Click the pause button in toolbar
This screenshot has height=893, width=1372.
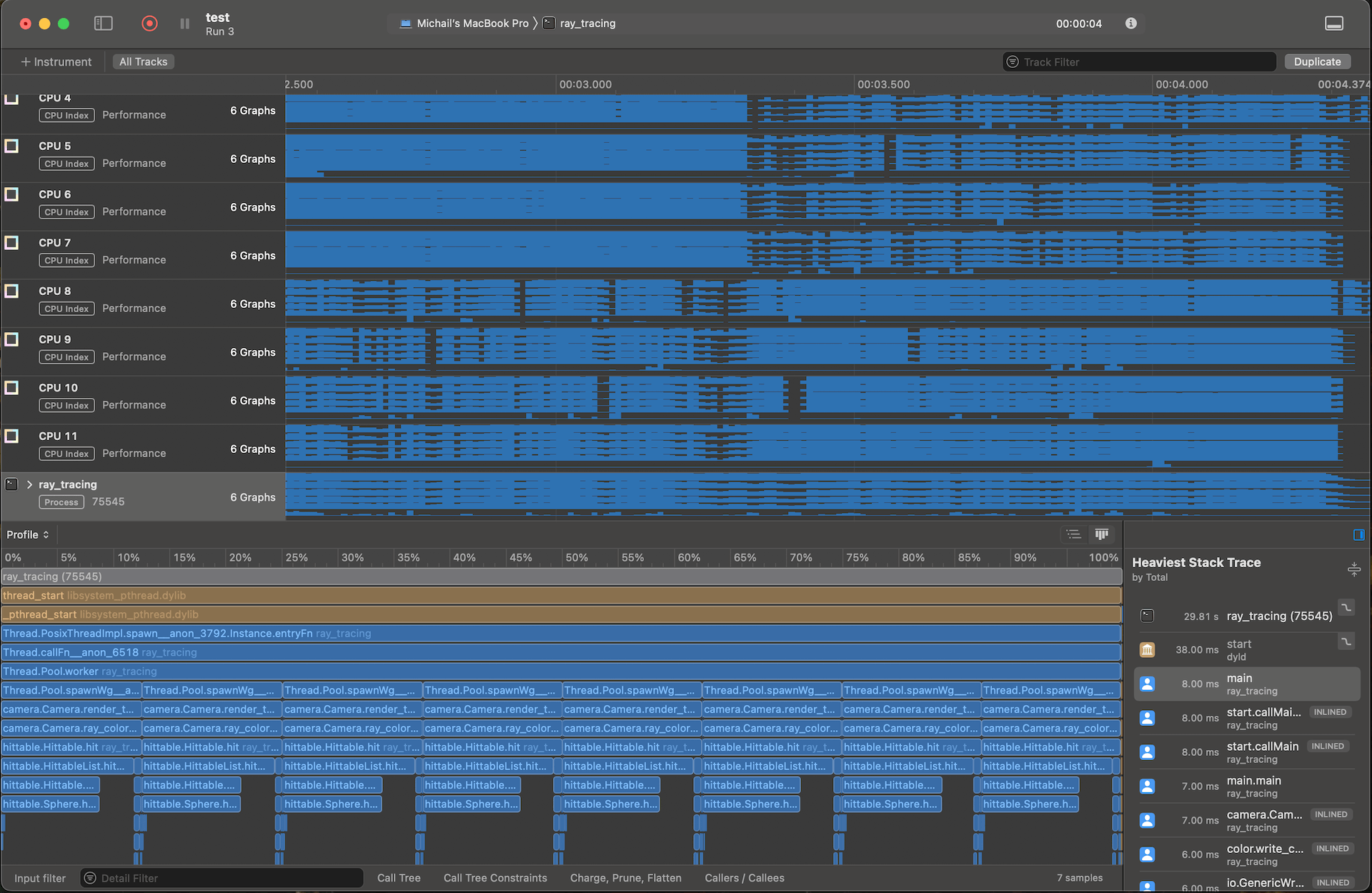(185, 24)
